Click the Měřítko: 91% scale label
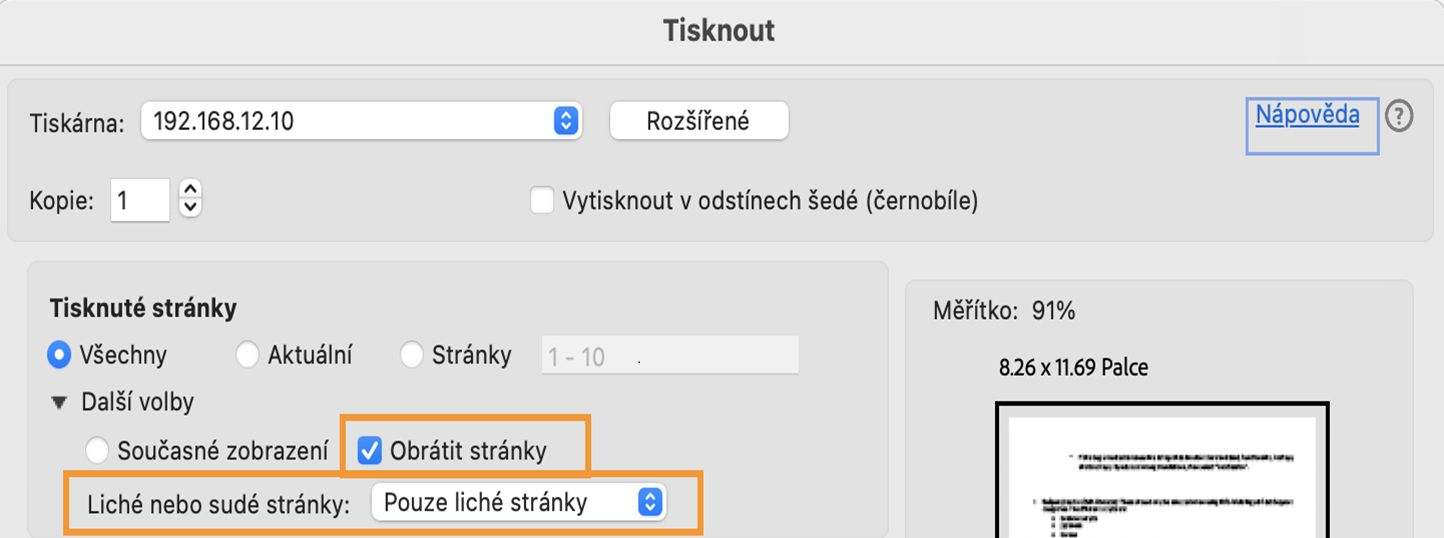The image size is (1444, 538). click(x=1003, y=311)
